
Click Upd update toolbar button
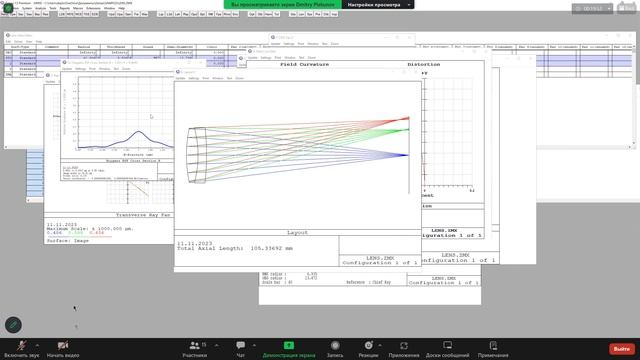point(111,14)
